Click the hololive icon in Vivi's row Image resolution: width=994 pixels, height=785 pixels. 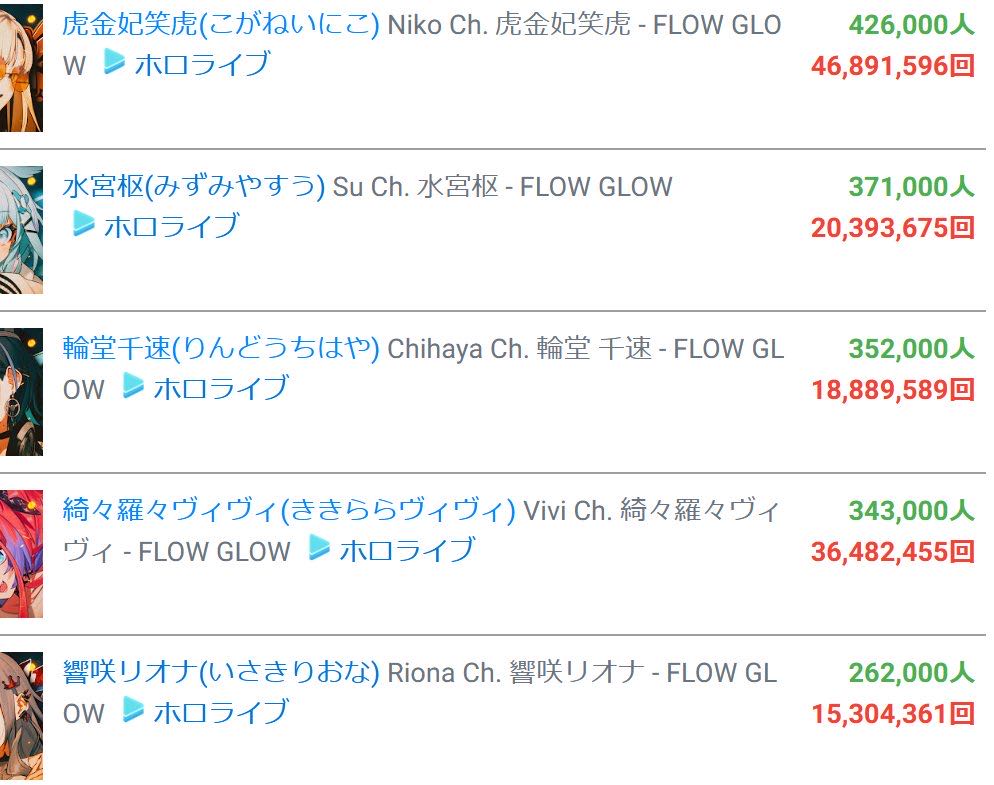click(x=319, y=548)
